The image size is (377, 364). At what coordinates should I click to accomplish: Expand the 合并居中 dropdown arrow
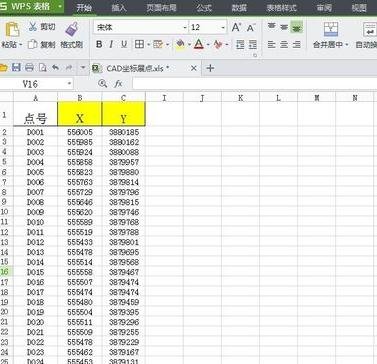(x=346, y=45)
